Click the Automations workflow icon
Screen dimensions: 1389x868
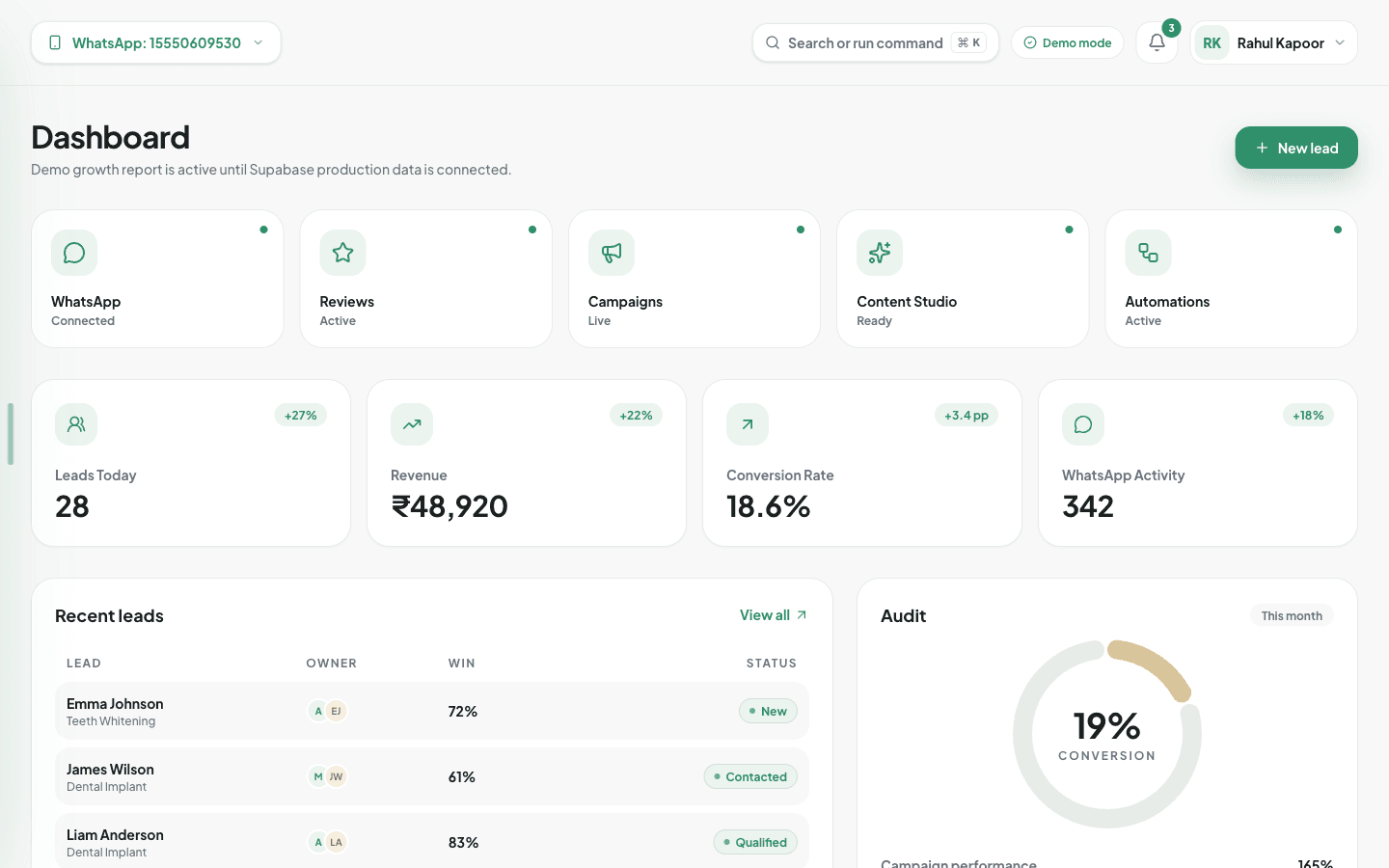click(x=1148, y=253)
